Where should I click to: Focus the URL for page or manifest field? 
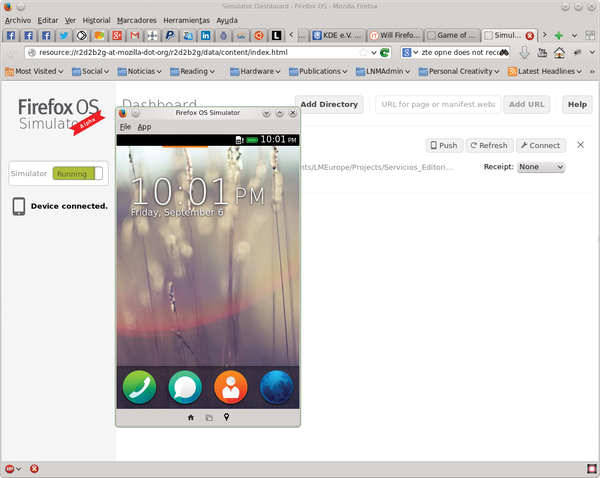tap(438, 104)
